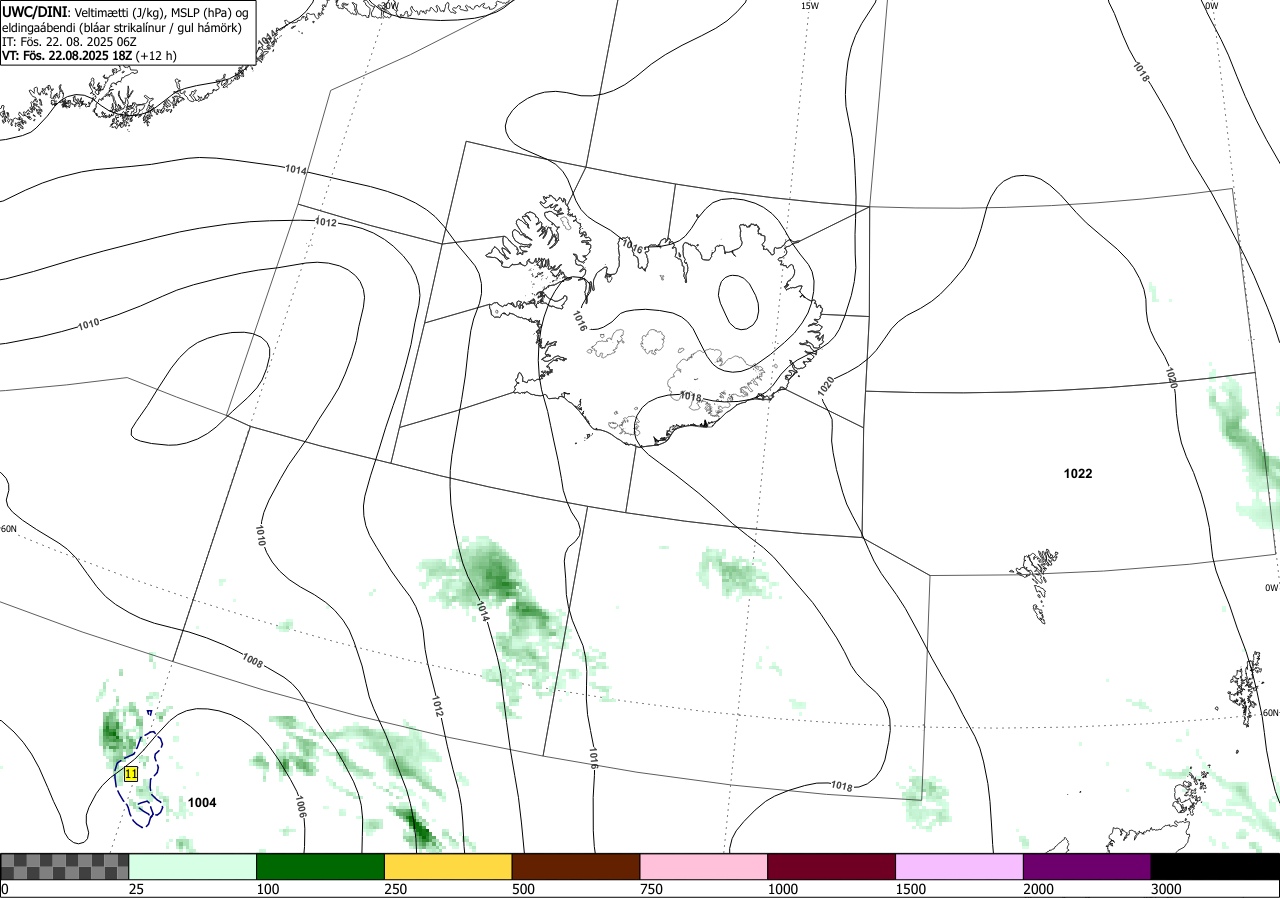Click the 30W longitude label

(389, 5)
